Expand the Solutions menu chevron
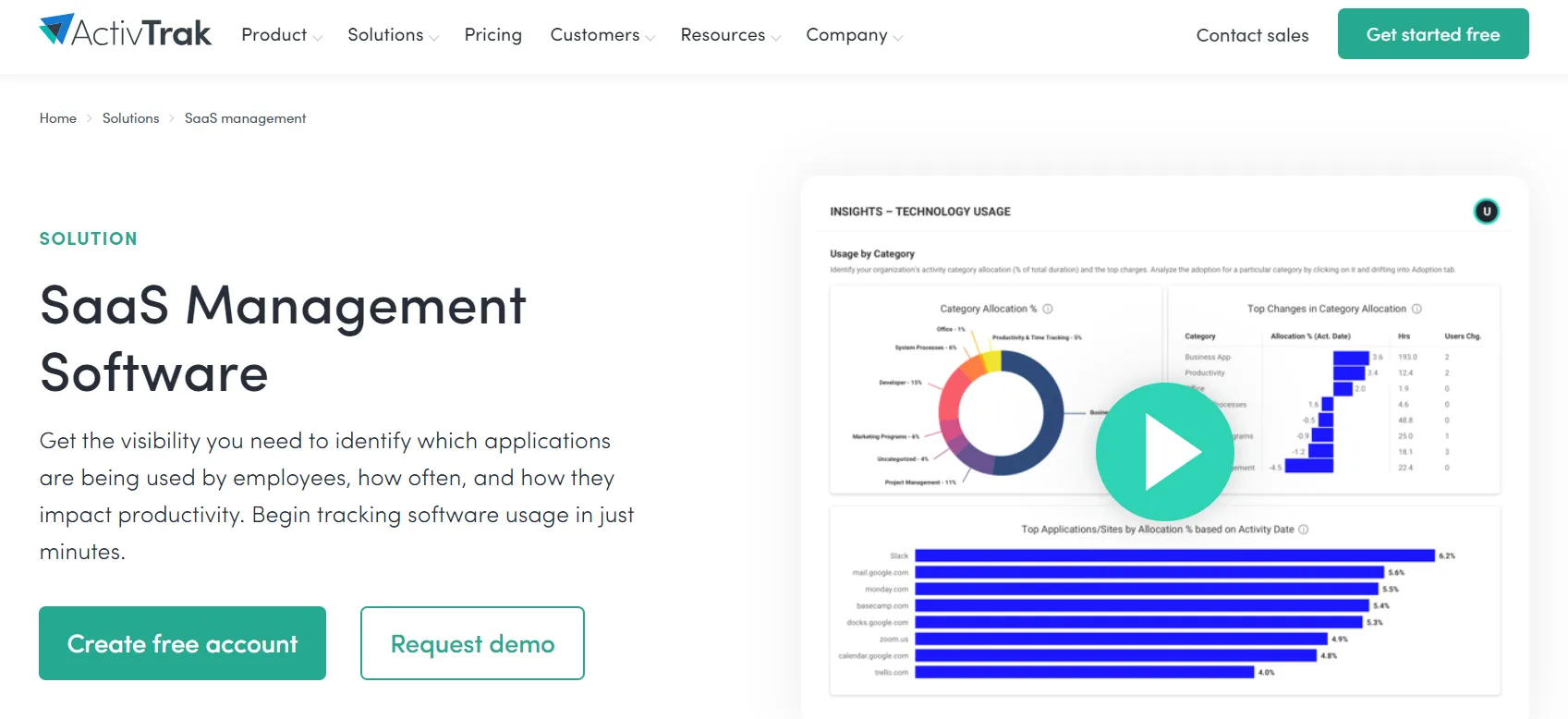The height and width of the screenshot is (719, 1568). [434, 38]
